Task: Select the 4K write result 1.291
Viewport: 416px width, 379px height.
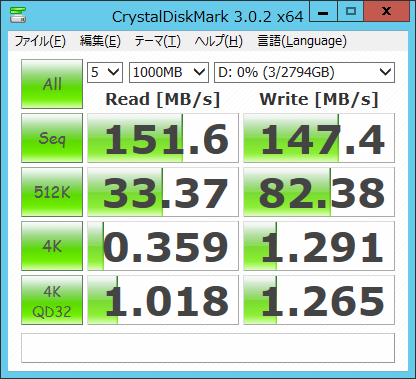Action: (x=319, y=246)
